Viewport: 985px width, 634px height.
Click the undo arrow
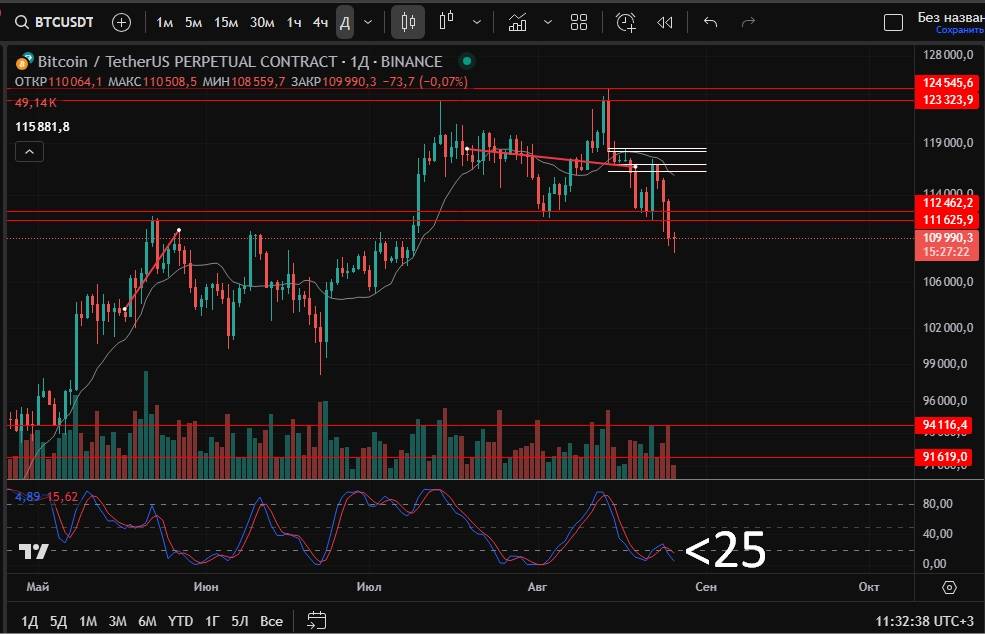(711, 22)
